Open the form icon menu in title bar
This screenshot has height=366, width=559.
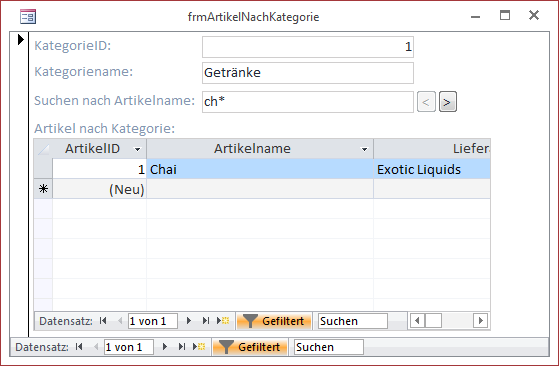pyautogui.click(x=28, y=16)
